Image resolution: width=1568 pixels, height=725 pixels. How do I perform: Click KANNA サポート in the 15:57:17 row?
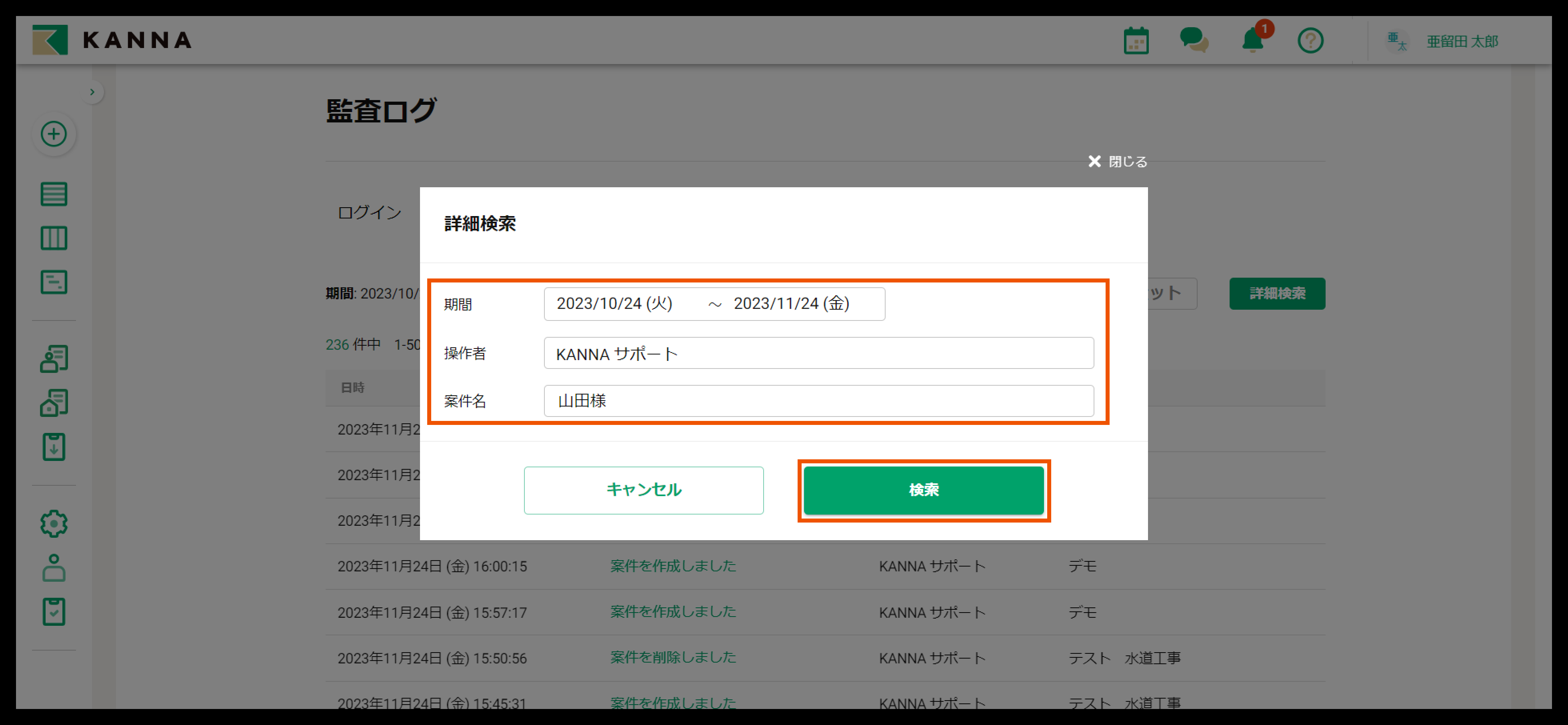click(932, 613)
